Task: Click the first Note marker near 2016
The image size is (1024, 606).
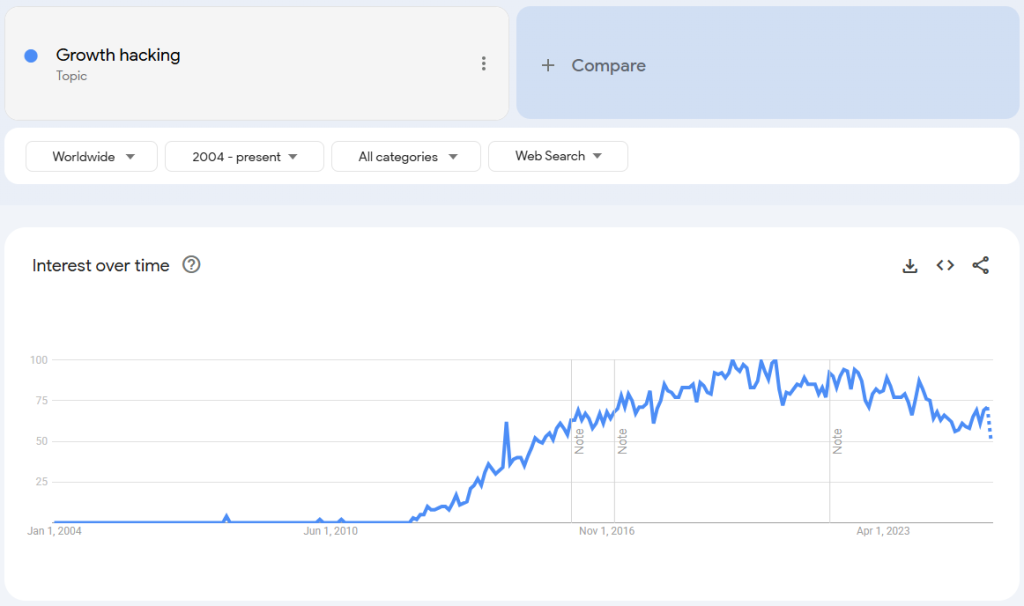Action: click(x=579, y=441)
